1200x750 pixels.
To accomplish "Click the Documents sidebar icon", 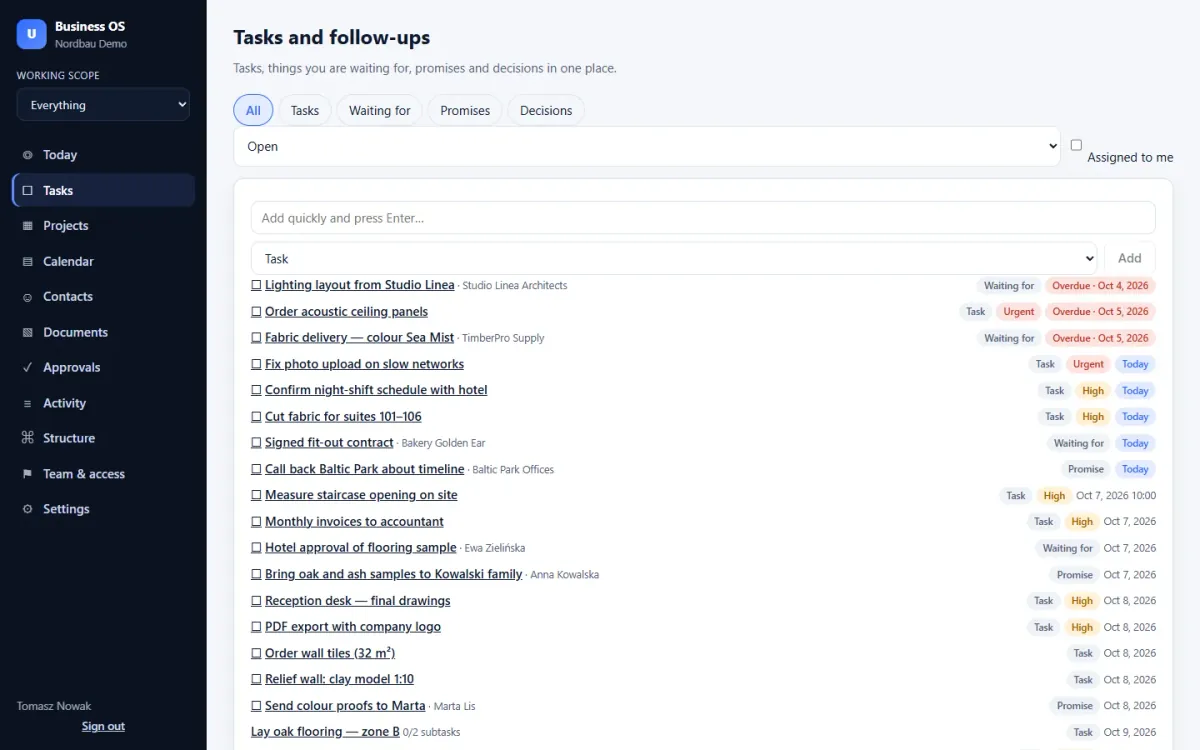I will point(27,332).
